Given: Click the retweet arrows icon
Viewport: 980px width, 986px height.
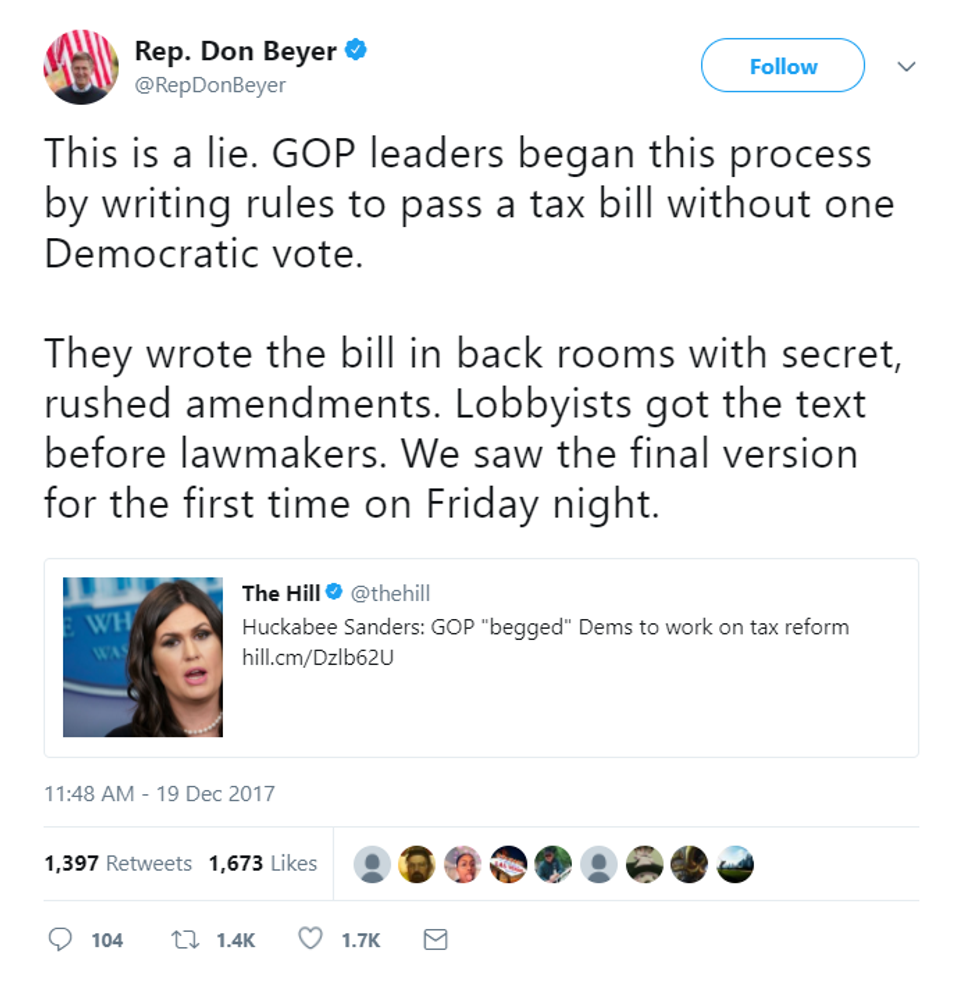Looking at the screenshot, I should [186, 940].
